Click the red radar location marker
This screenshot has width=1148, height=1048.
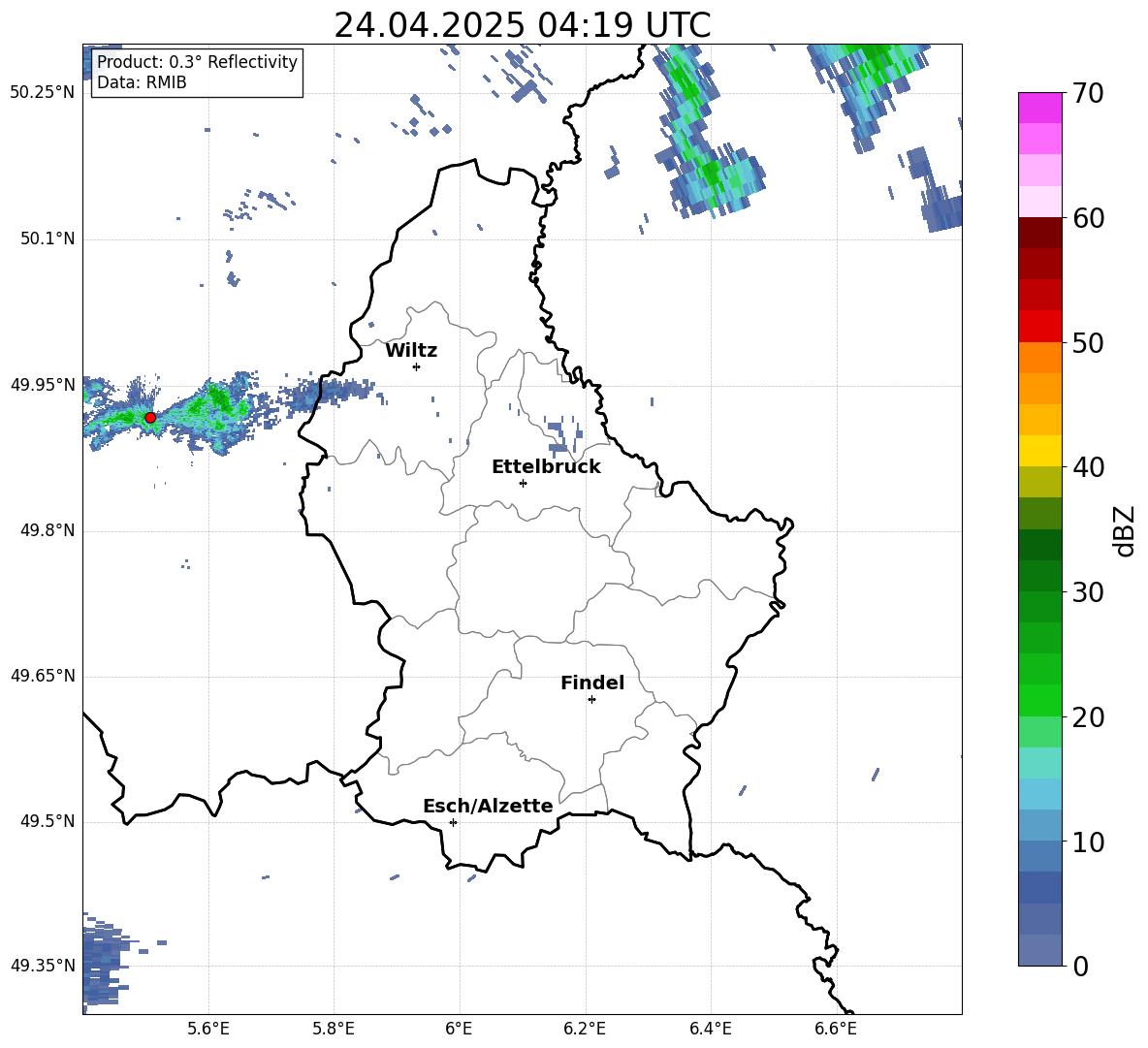[150, 417]
